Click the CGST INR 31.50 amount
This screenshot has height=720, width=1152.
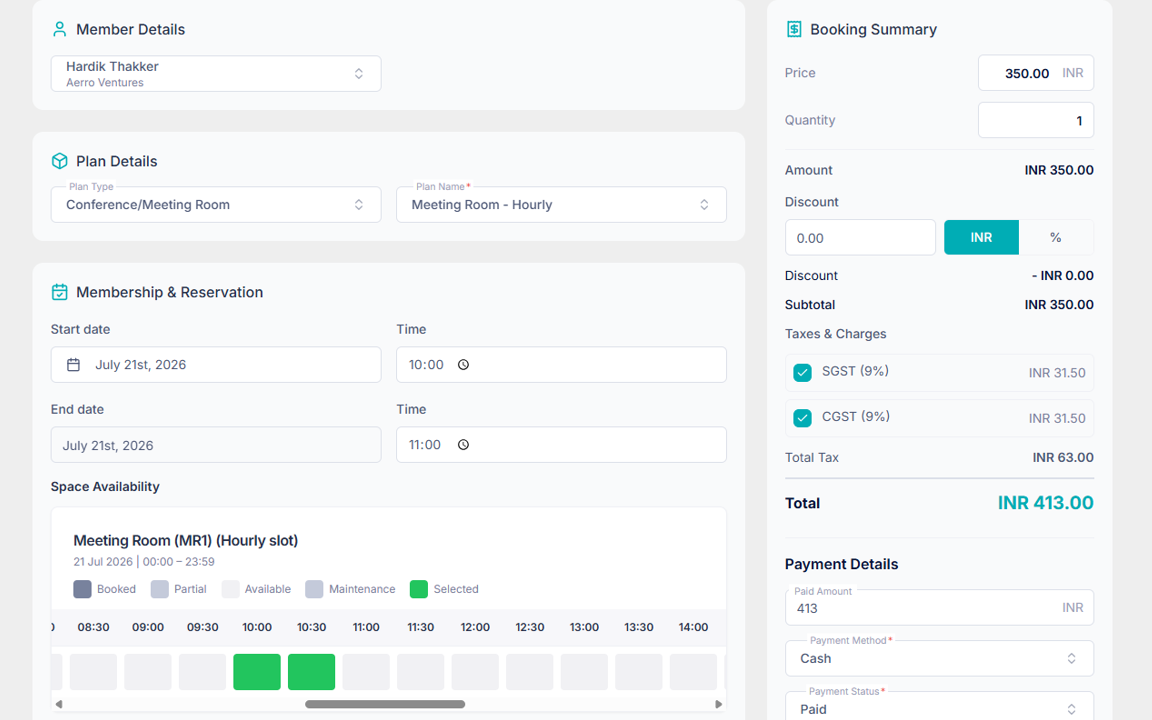[1057, 418]
